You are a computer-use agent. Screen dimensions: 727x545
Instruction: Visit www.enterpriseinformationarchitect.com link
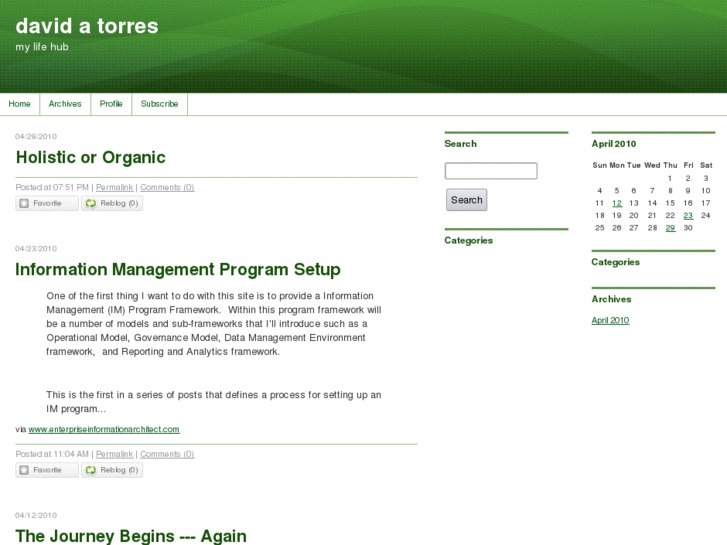104,430
